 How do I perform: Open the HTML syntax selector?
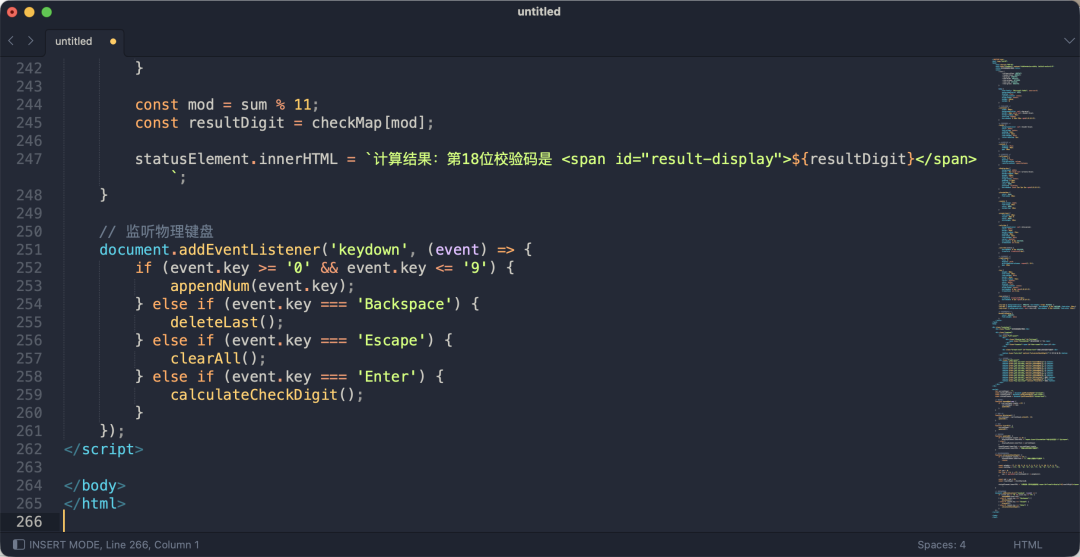1027,545
